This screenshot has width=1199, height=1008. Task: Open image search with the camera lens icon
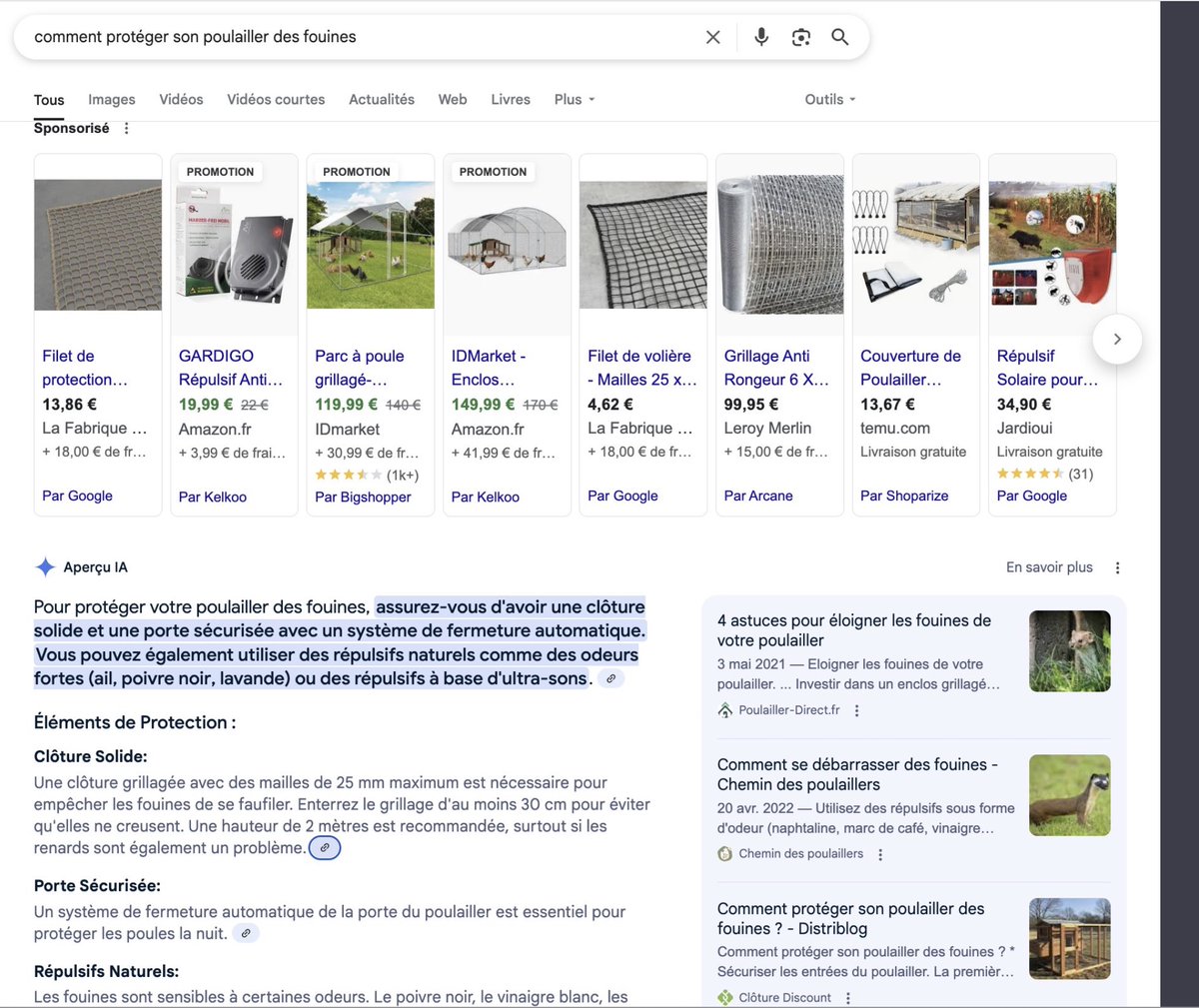click(801, 37)
